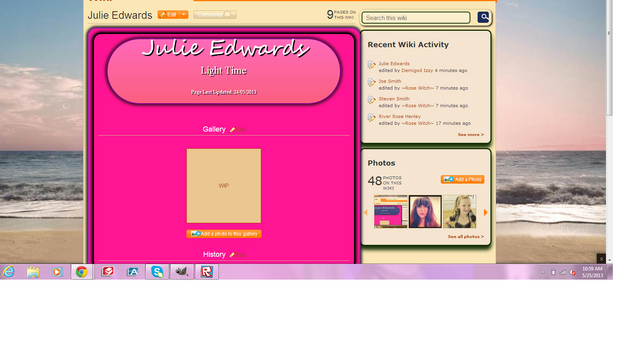Screen dimensions: 640x360
Task: Open the dropdown arrow next to Edit
Action: 184,15
